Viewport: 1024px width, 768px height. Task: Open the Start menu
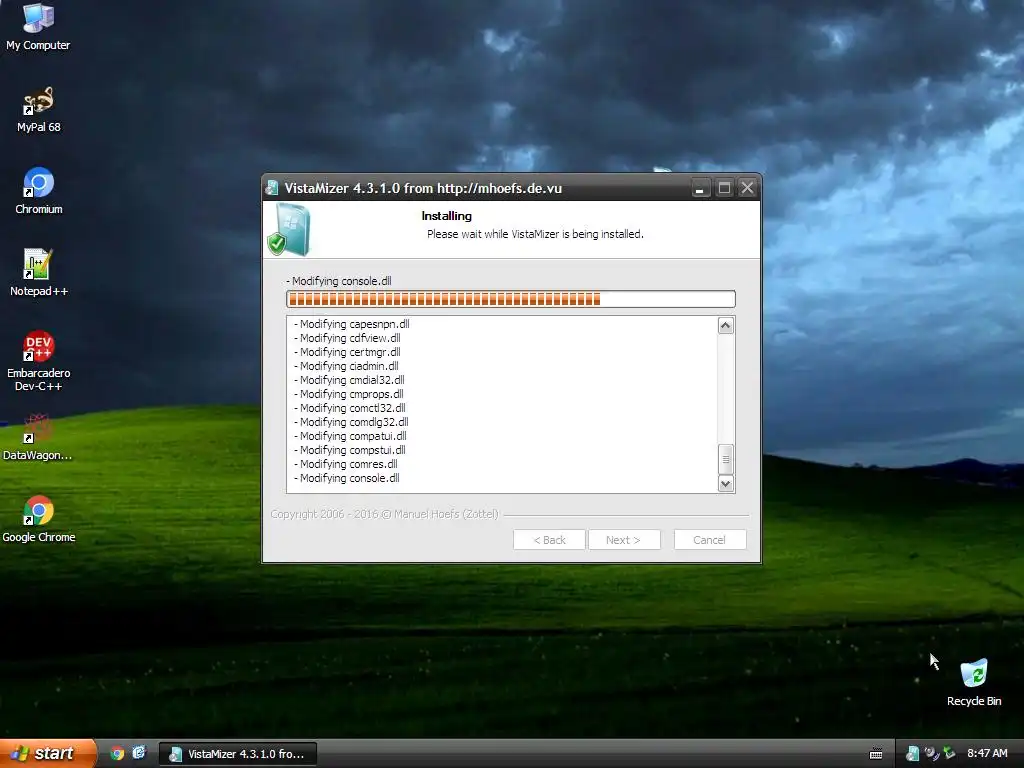48,753
